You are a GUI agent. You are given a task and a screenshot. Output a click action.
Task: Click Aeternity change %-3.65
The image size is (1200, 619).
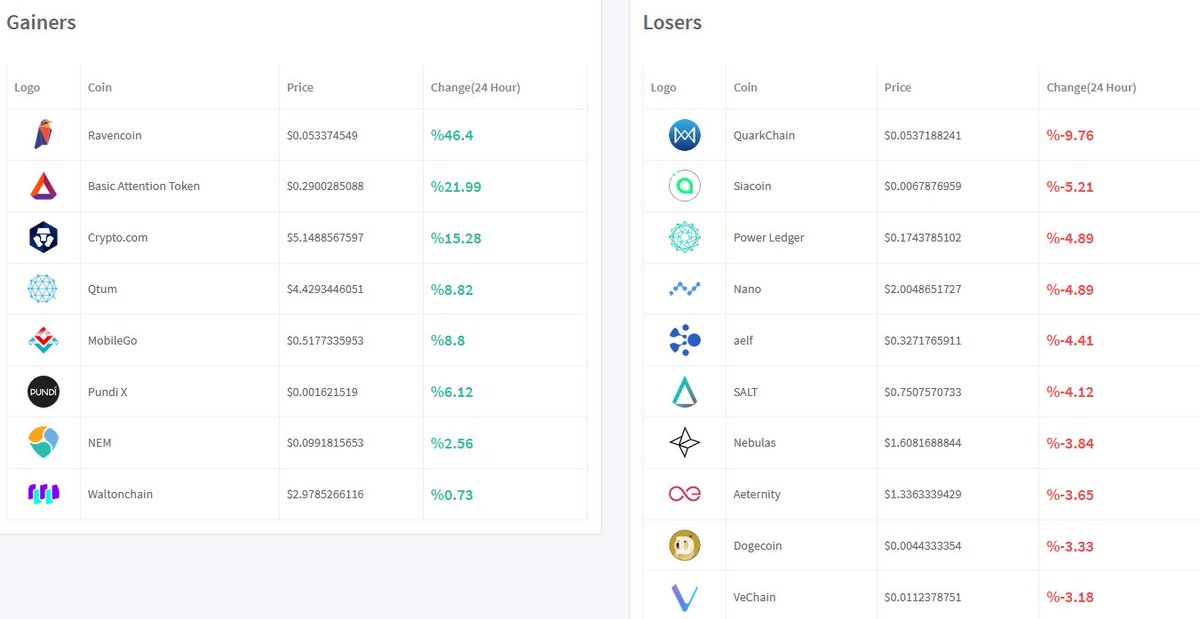tap(1070, 494)
